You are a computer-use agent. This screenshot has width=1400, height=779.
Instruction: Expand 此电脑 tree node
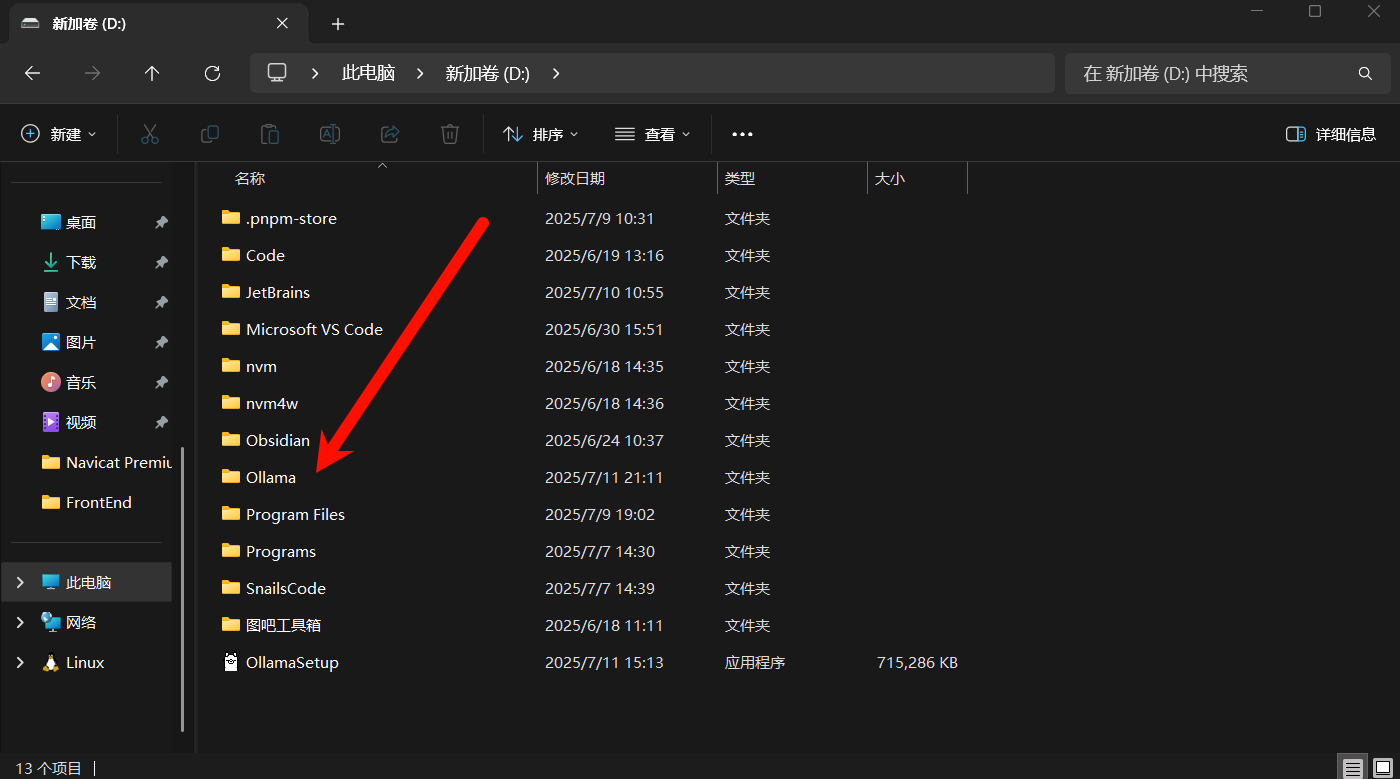coord(20,582)
